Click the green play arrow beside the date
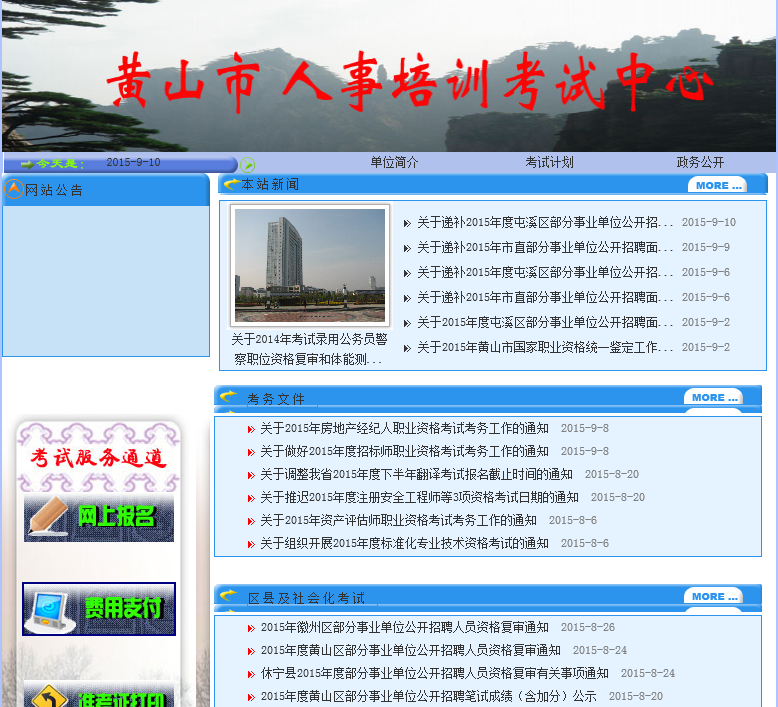This screenshot has width=778, height=707. point(247,164)
